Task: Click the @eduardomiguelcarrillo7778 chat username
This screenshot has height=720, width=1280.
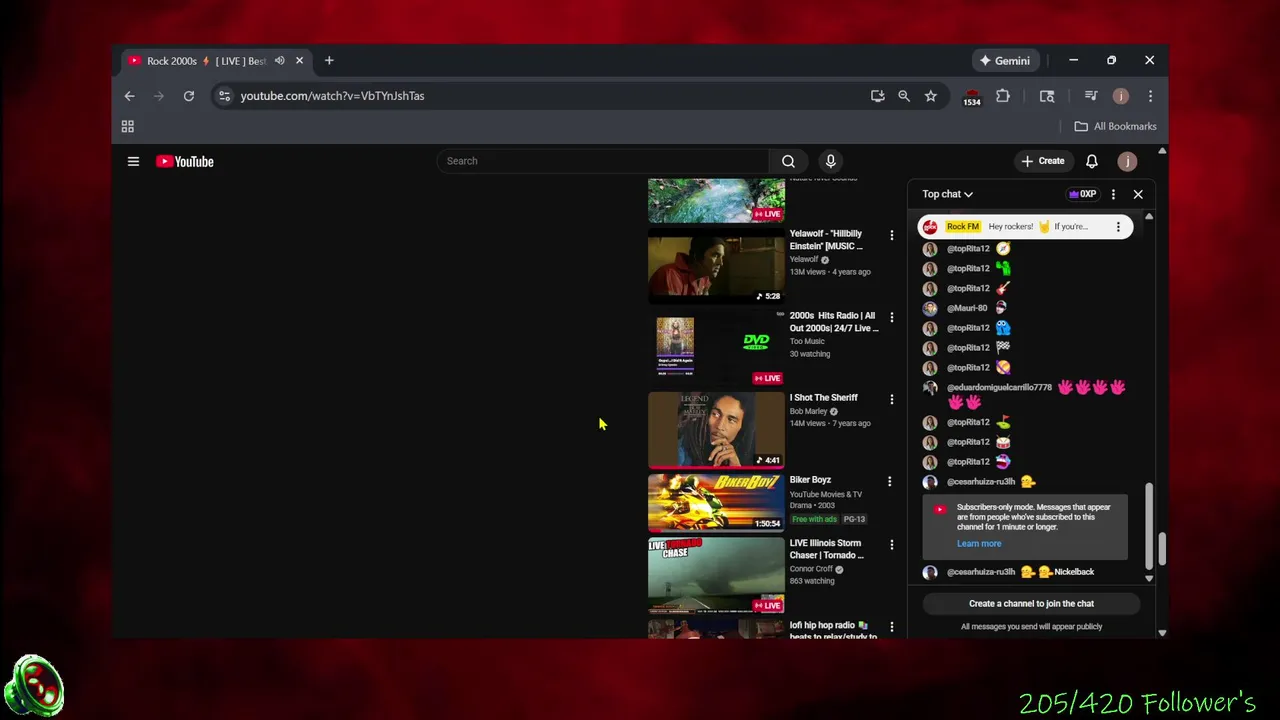Action: coord(999,387)
